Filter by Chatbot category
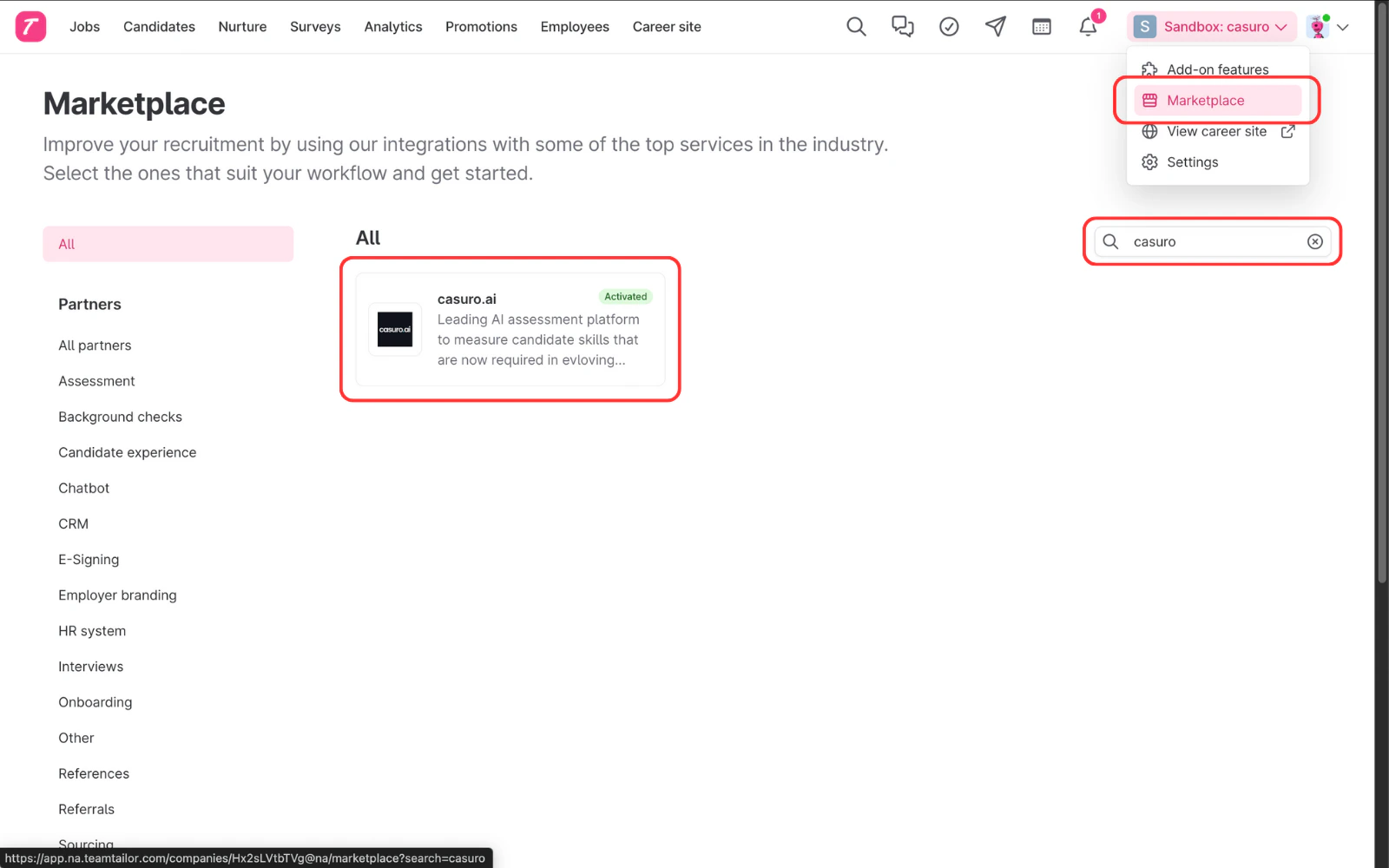This screenshot has height=868, width=1389. [x=83, y=488]
